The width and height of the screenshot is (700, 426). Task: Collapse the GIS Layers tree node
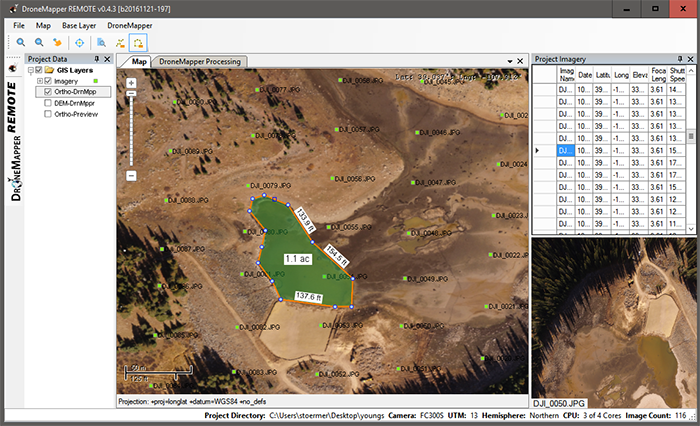[29, 71]
